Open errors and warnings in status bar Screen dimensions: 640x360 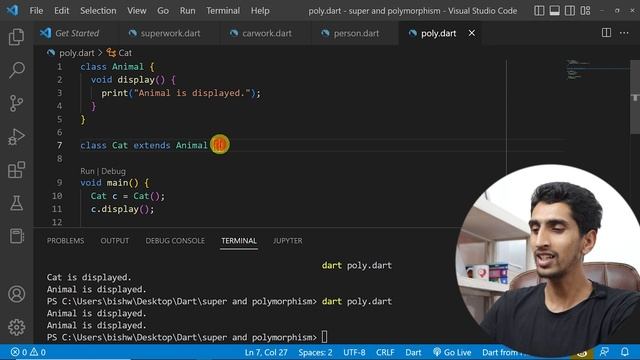(28, 352)
